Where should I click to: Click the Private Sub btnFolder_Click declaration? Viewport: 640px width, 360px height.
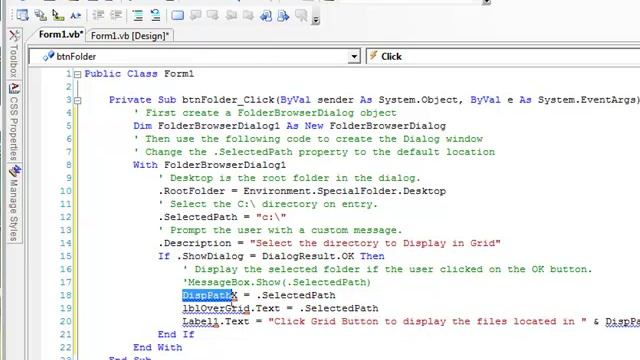pos(374,100)
